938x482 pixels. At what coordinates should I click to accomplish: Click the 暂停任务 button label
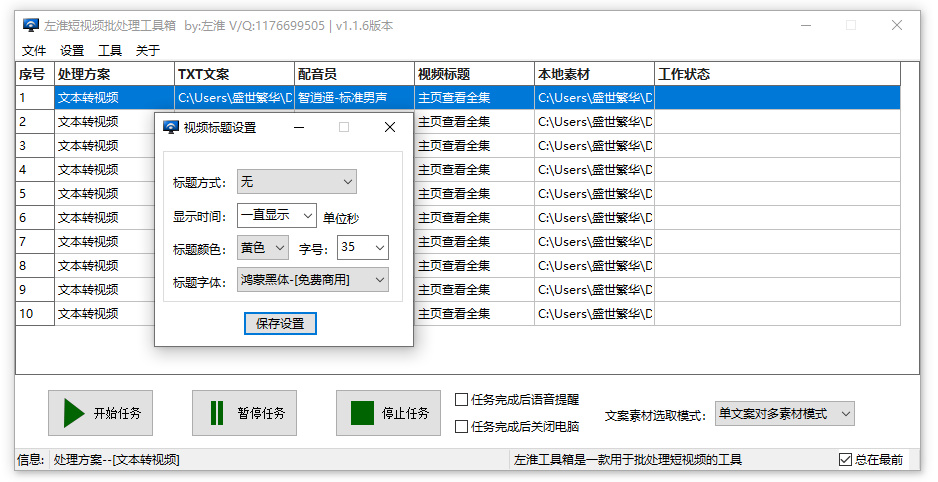tap(261, 413)
